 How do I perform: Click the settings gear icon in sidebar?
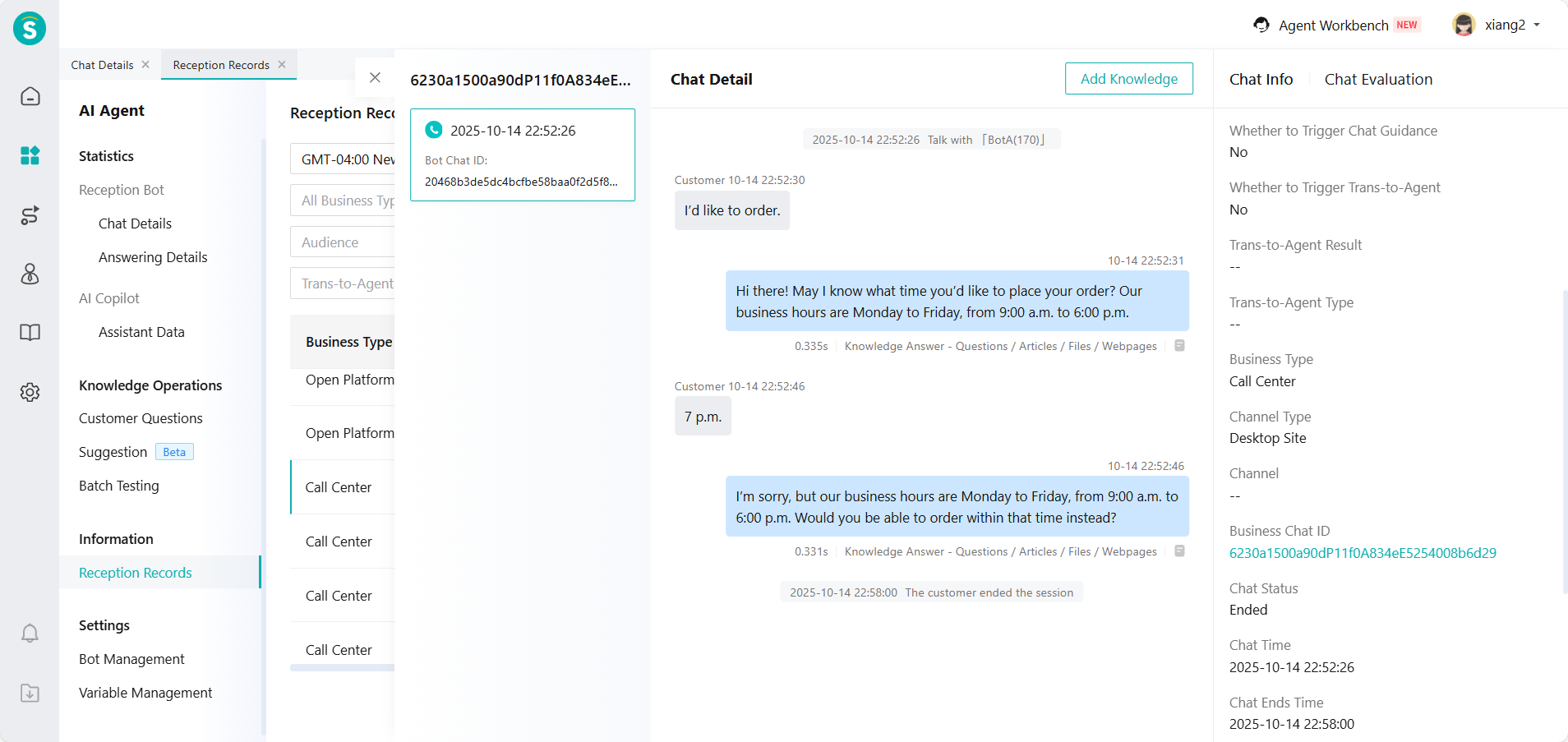pyautogui.click(x=30, y=392)
